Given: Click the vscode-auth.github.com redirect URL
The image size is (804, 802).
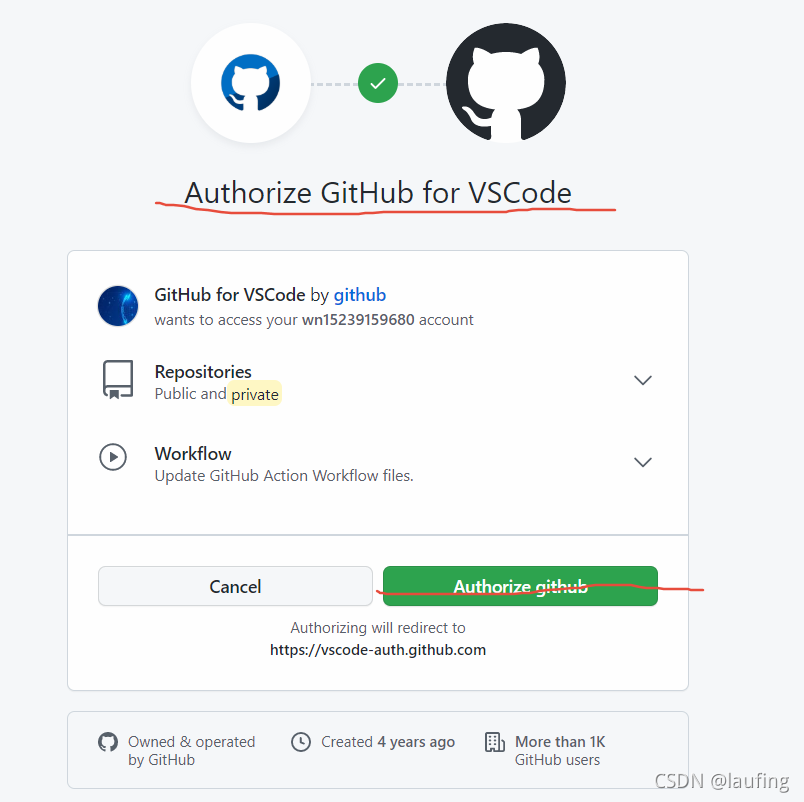Looking at the screenshot, I should click(x=378, y=650).
